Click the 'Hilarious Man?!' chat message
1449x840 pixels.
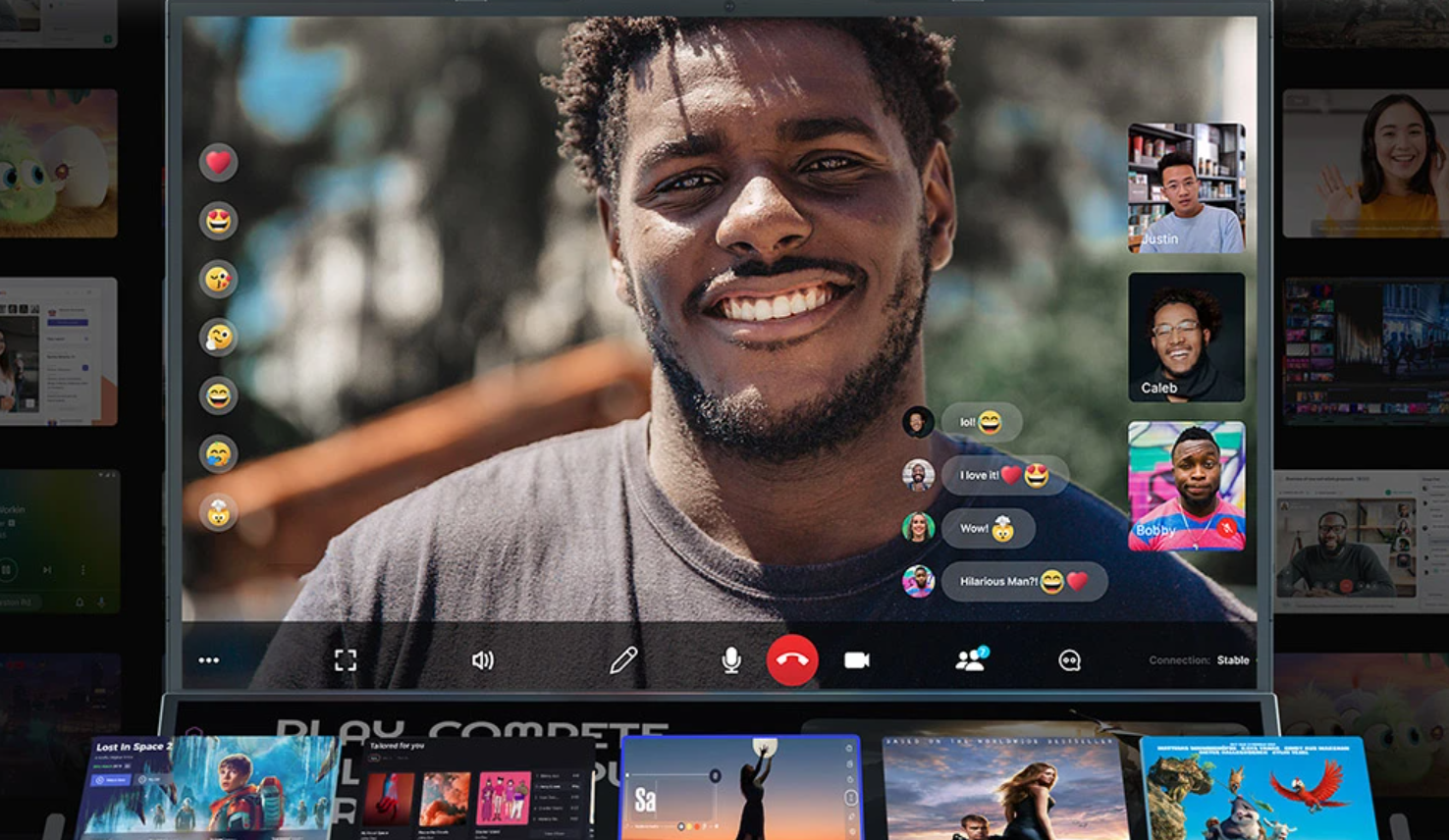[x=1025, y=581]
